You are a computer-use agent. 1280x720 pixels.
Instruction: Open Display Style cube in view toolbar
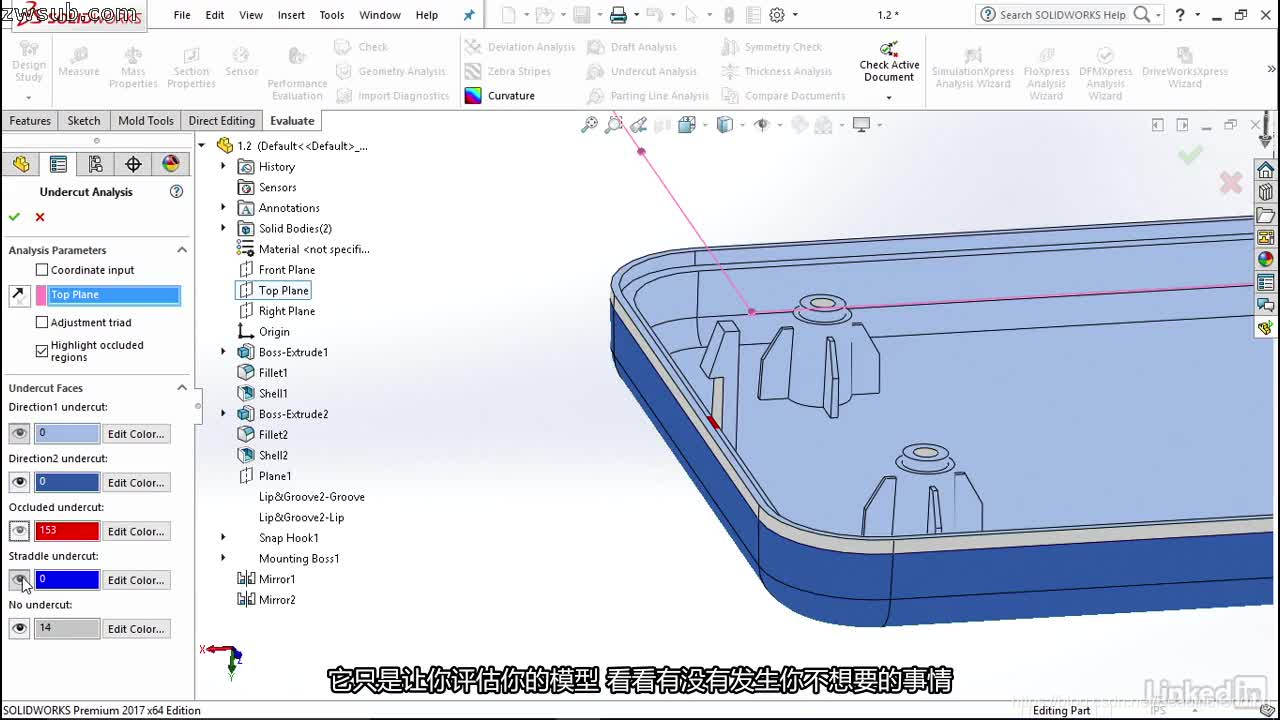coord(725,124)
